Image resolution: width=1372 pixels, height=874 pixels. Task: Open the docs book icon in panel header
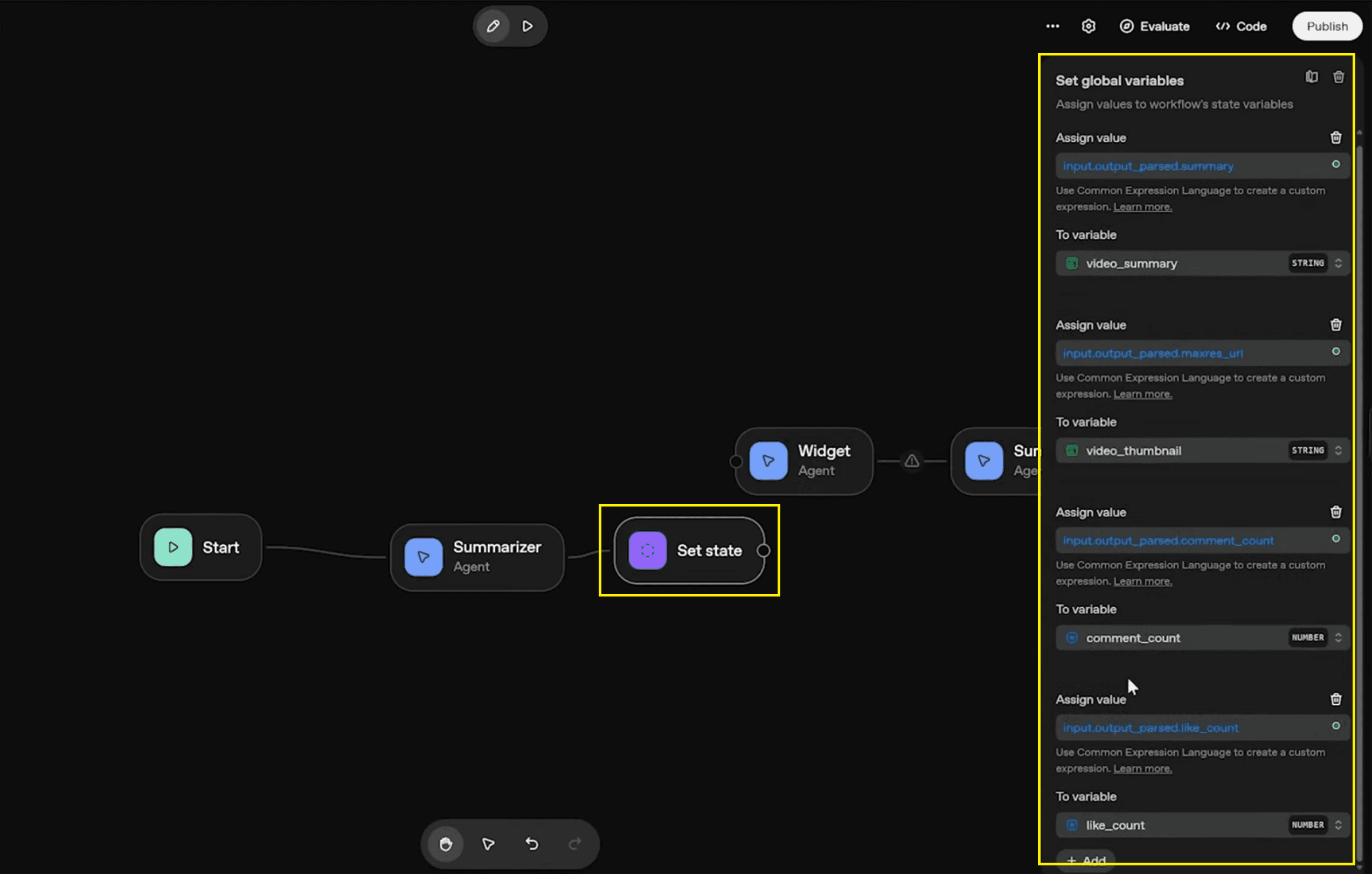tap(1312, 77)
